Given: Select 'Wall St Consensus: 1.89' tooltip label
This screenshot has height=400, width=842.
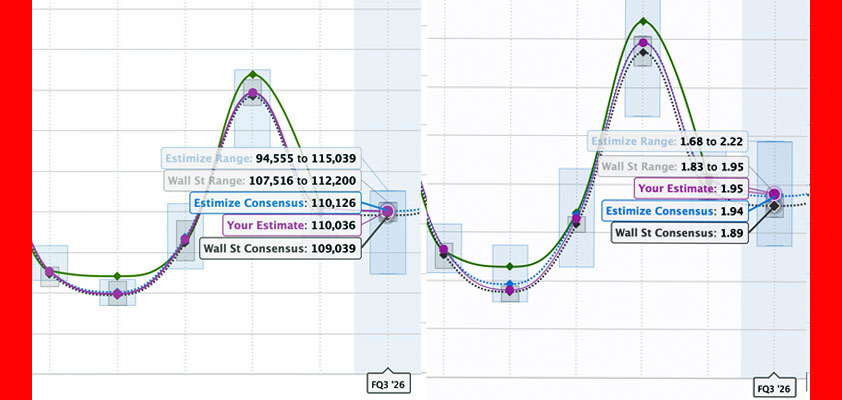Looking at the screenshot, I should 680,233.
